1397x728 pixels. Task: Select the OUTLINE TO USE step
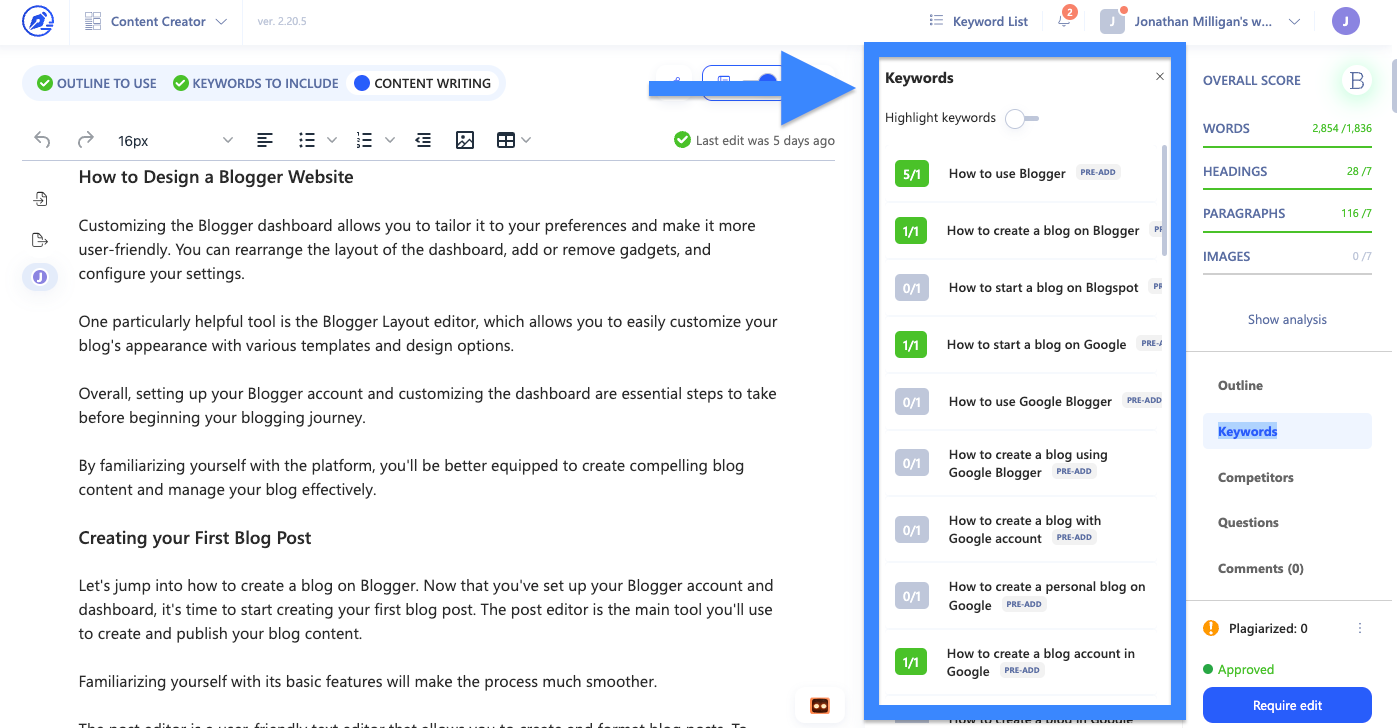pyautogui.click(x=97, y=83)
